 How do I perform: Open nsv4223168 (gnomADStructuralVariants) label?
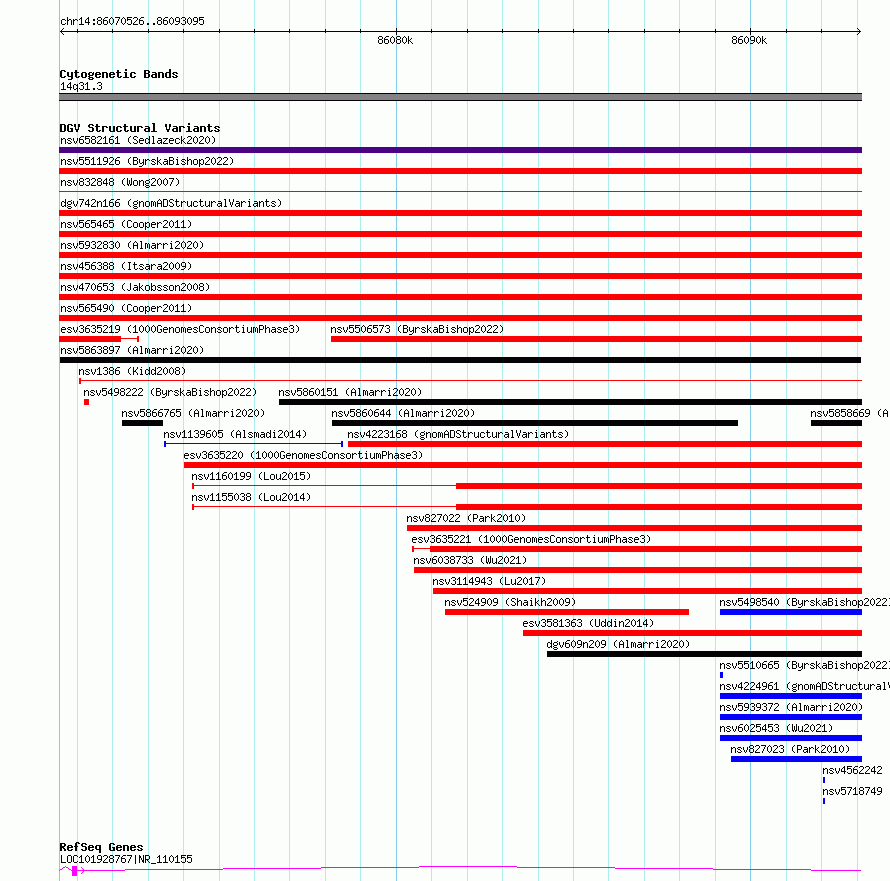click(x=458, y=434)
